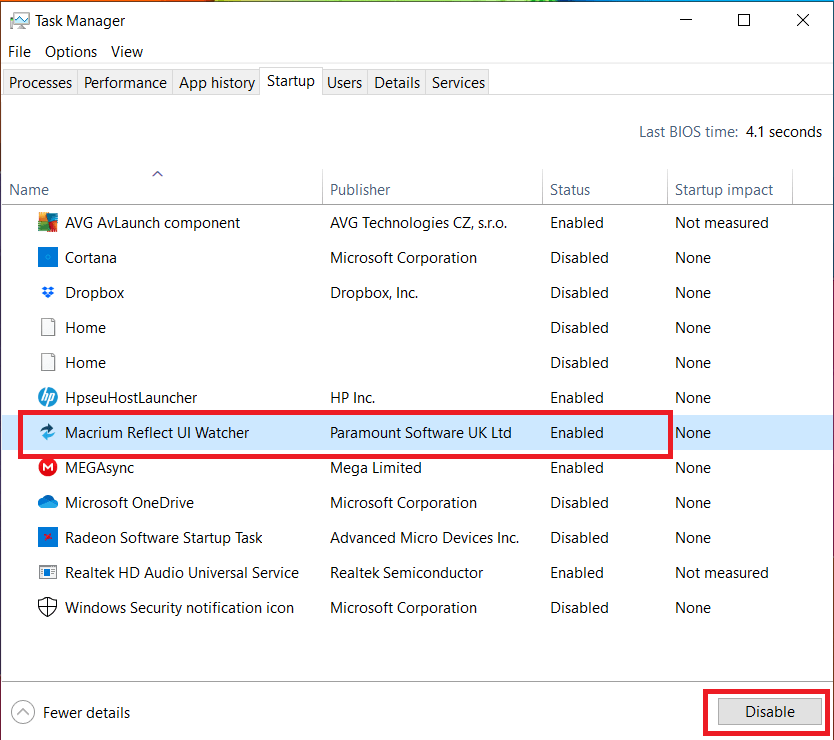The width and height of the screenshot is (834, 740).
Task: Click the Microsoft OneDrive cloud icon
Action: 48,502
